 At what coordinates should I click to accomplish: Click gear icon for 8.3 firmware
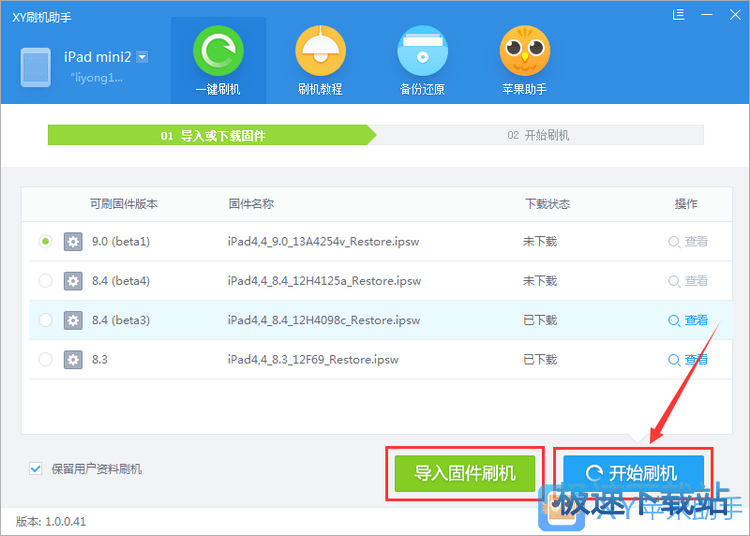(x=73, y=359)
